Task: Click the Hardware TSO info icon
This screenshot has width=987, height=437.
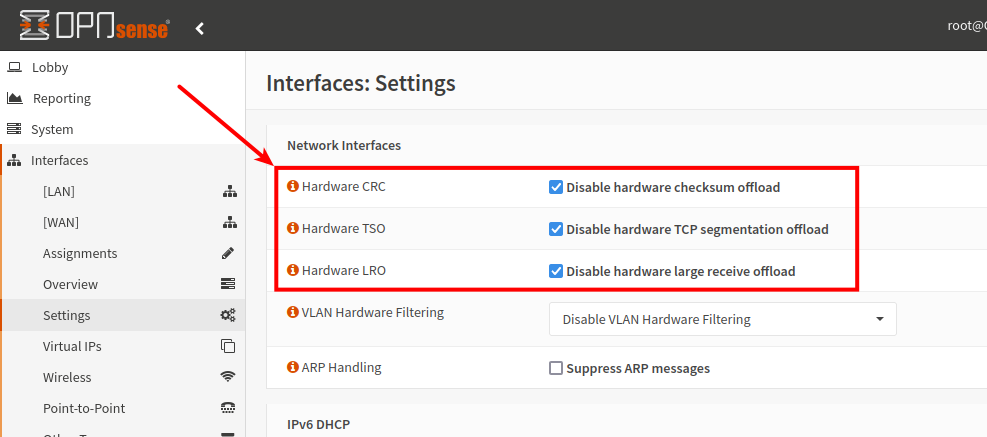Action: [293, 228]
